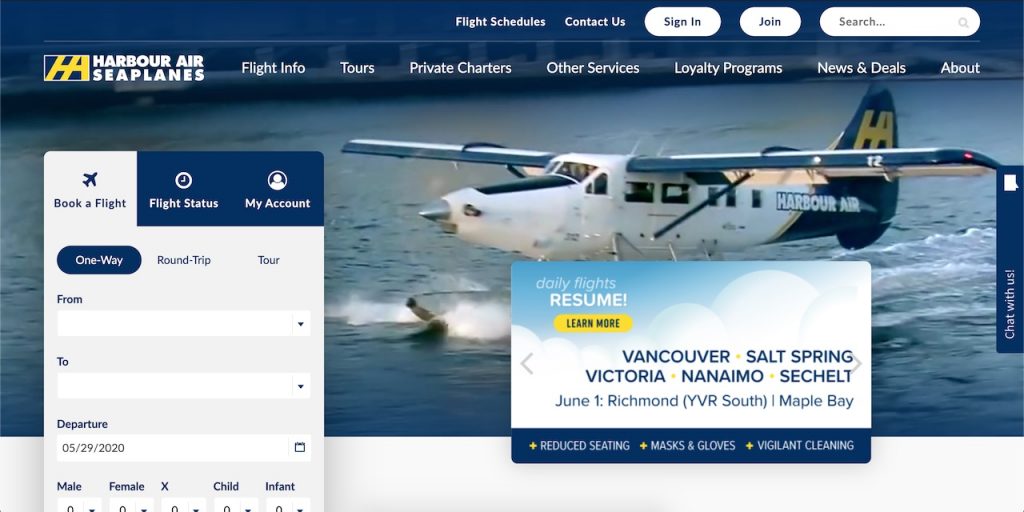Open the Flight Status clock tab
The width and height of the screenshot is (1024, 512).
coord(184,189)
